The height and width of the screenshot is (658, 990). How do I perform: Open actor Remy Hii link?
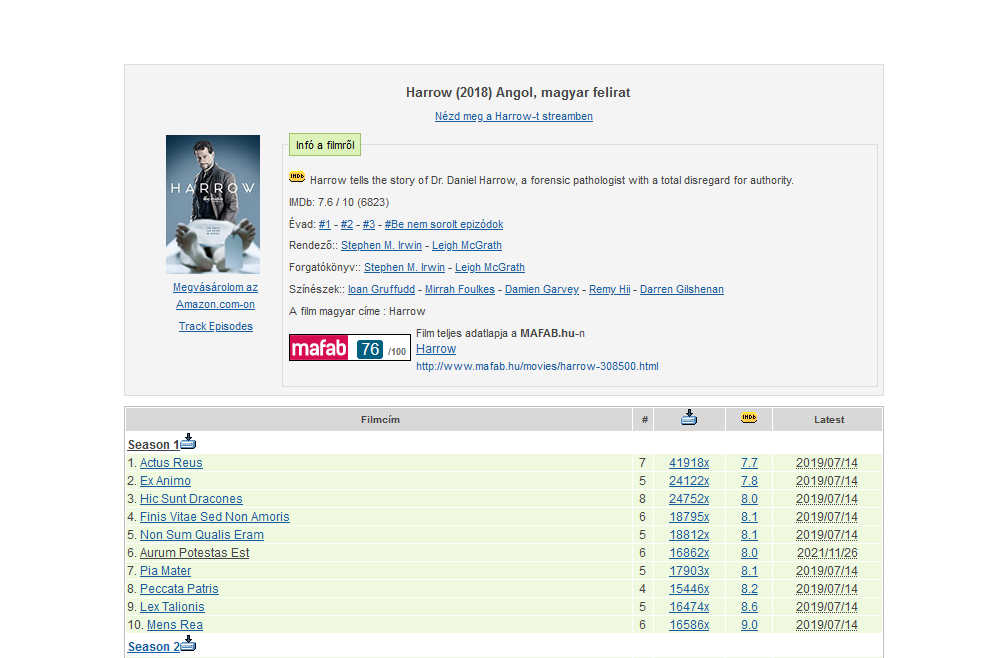click(x=609, y=289)
